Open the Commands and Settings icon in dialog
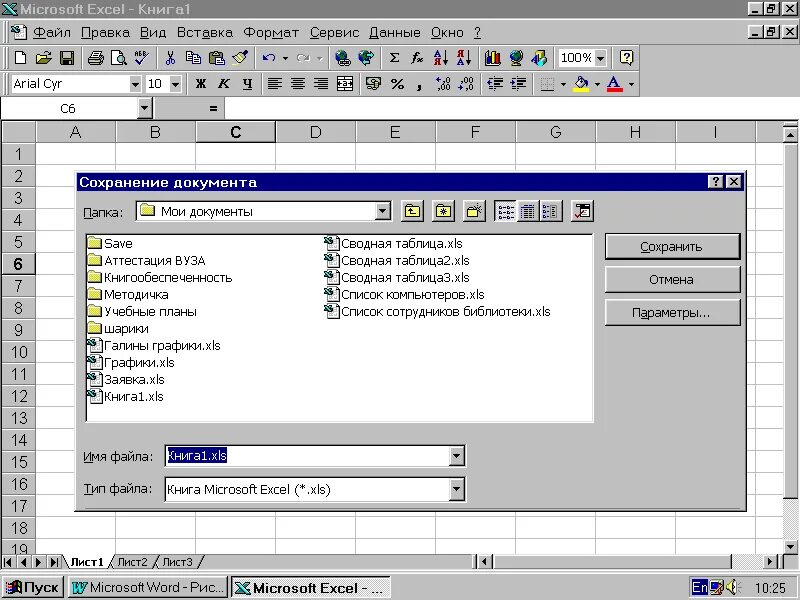Screen dimensions: 800x600 582,211
